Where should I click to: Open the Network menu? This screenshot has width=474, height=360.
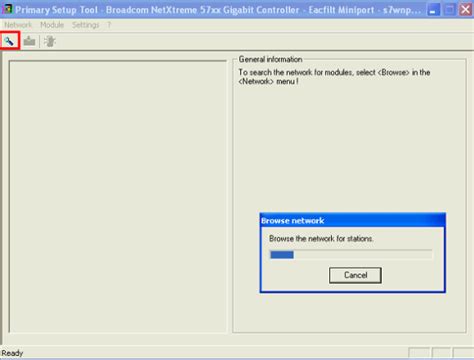(18, 25)
